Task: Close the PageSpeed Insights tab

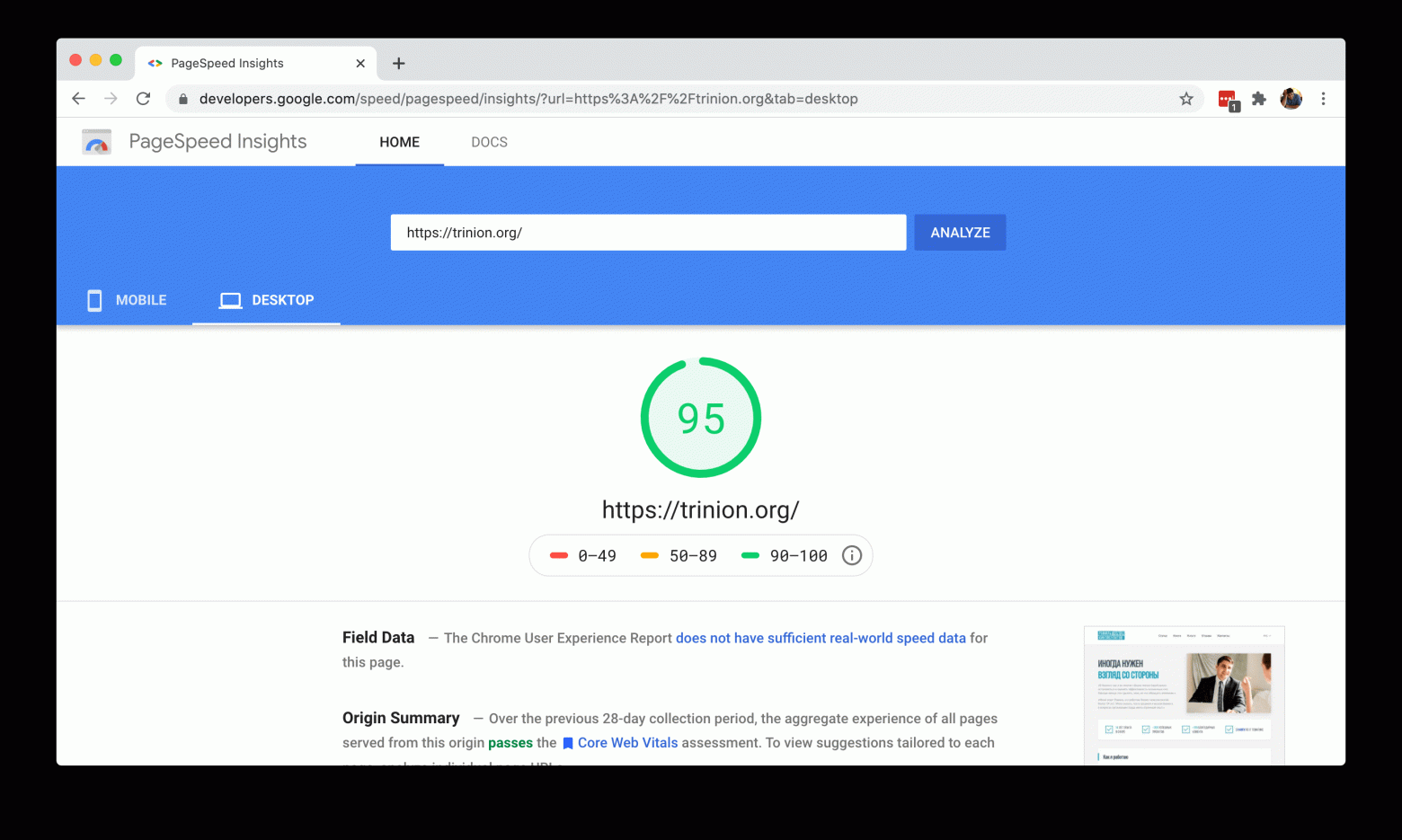Action: [x=360, y=63]
